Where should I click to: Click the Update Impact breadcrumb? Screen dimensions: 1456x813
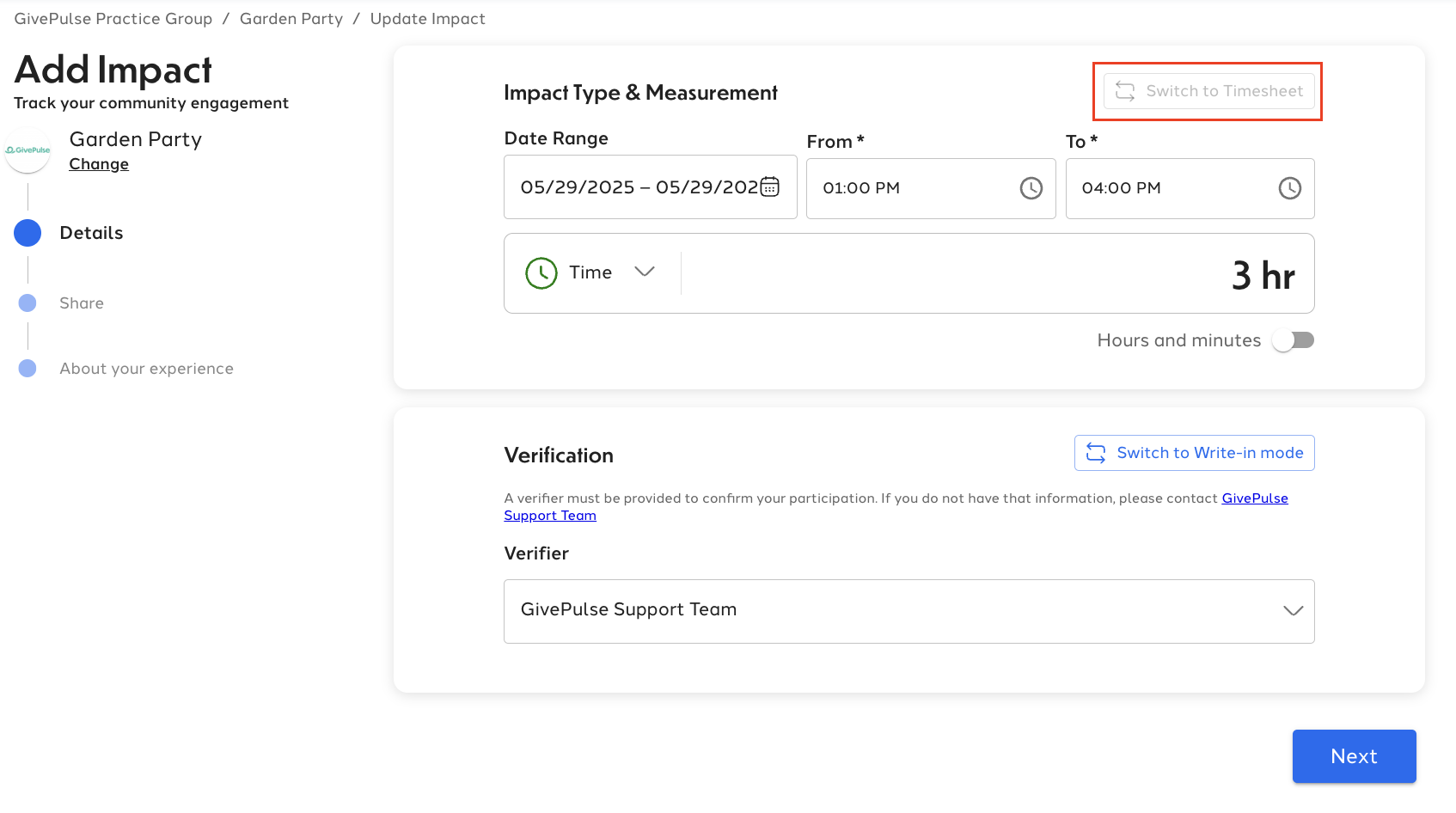[x=427, y=19]
